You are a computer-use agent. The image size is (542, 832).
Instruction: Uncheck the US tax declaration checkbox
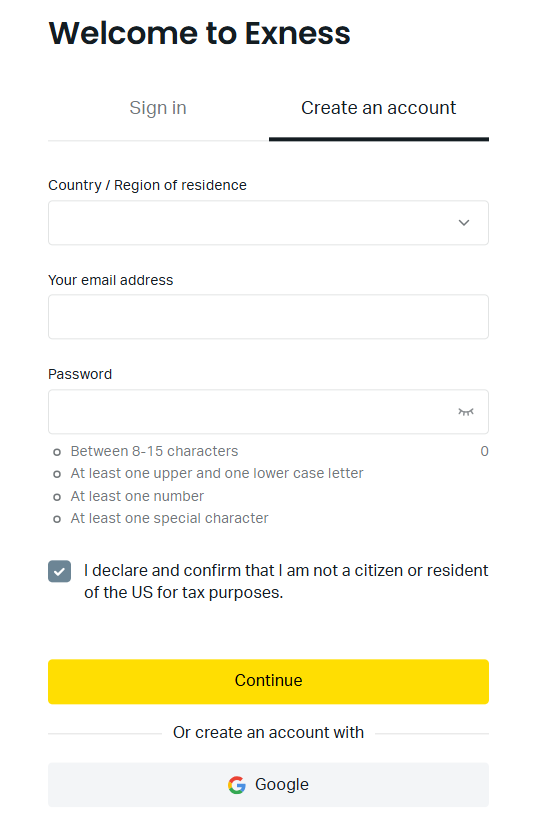coord(59,571)
